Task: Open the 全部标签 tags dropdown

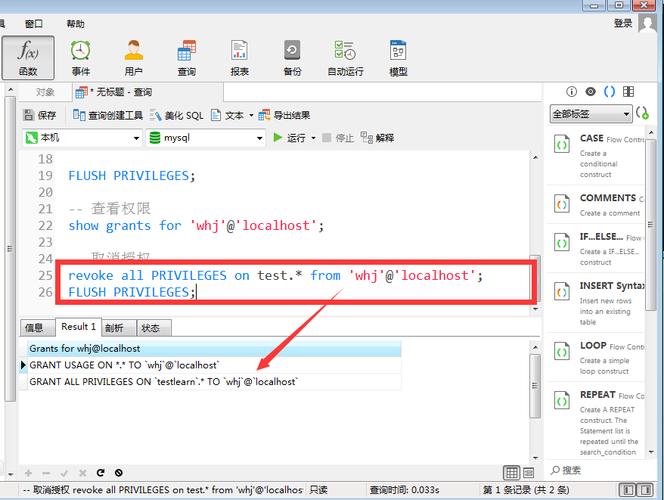Action: pos(591,114)
